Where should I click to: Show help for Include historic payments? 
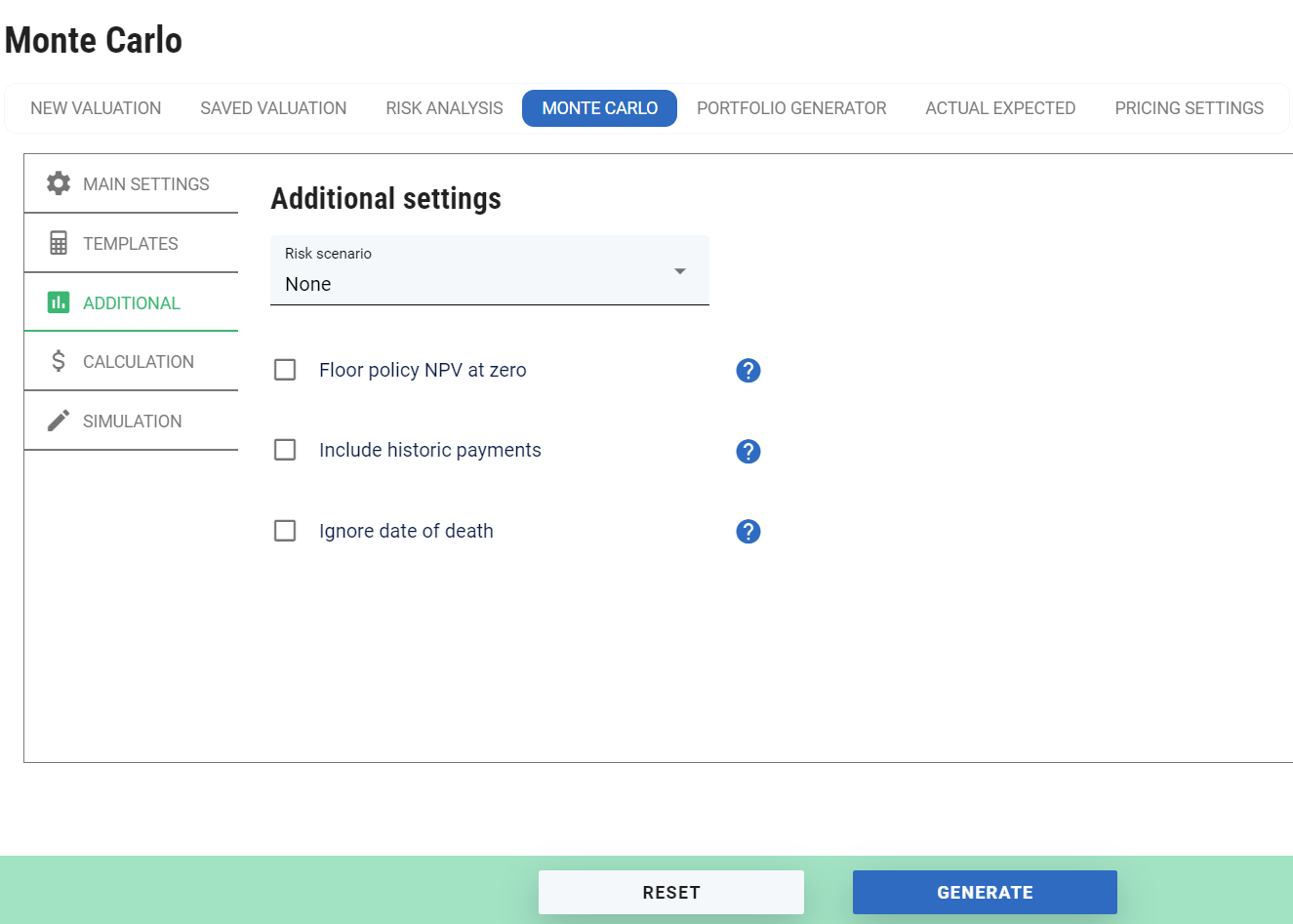point(748,451)
